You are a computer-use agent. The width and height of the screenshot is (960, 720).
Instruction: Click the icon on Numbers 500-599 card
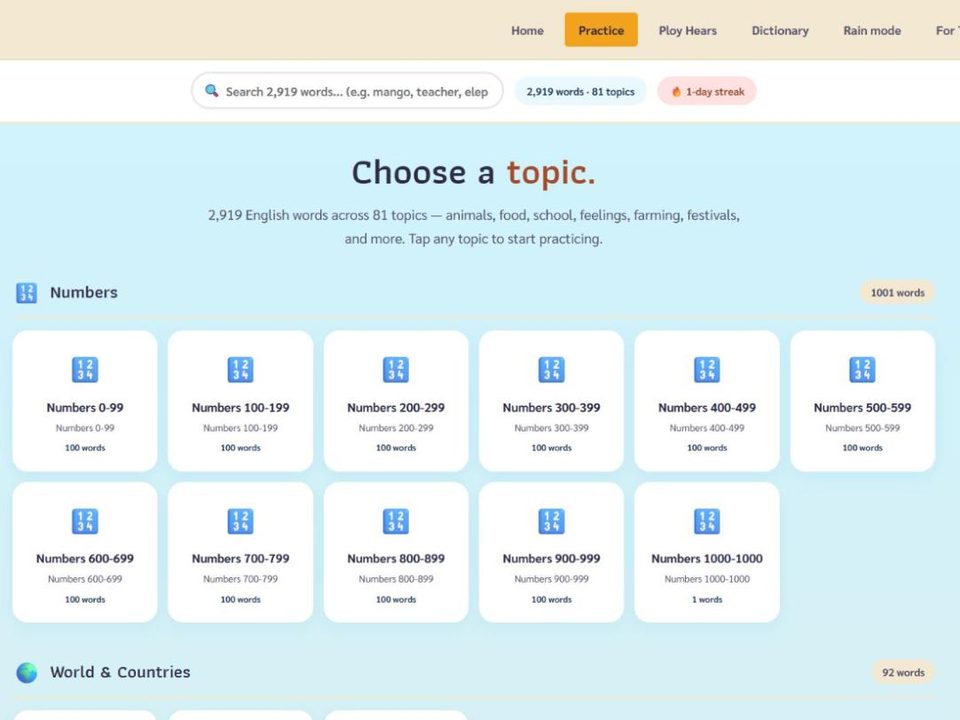(862, 370)
